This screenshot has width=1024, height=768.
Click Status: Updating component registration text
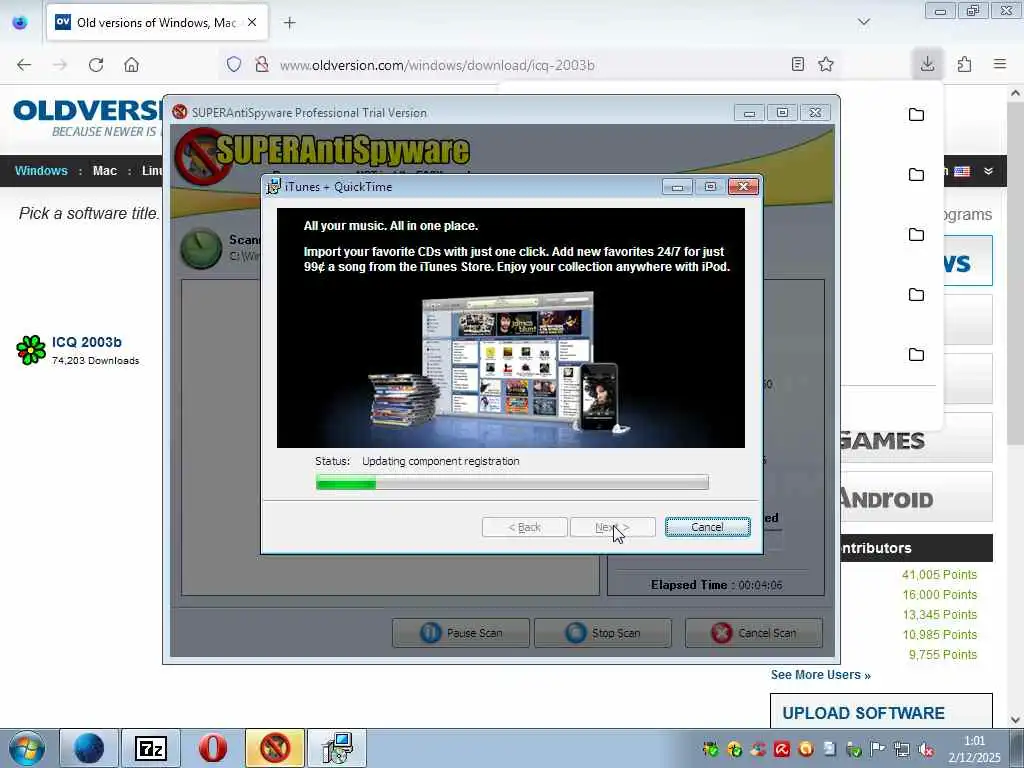(417, 461)
